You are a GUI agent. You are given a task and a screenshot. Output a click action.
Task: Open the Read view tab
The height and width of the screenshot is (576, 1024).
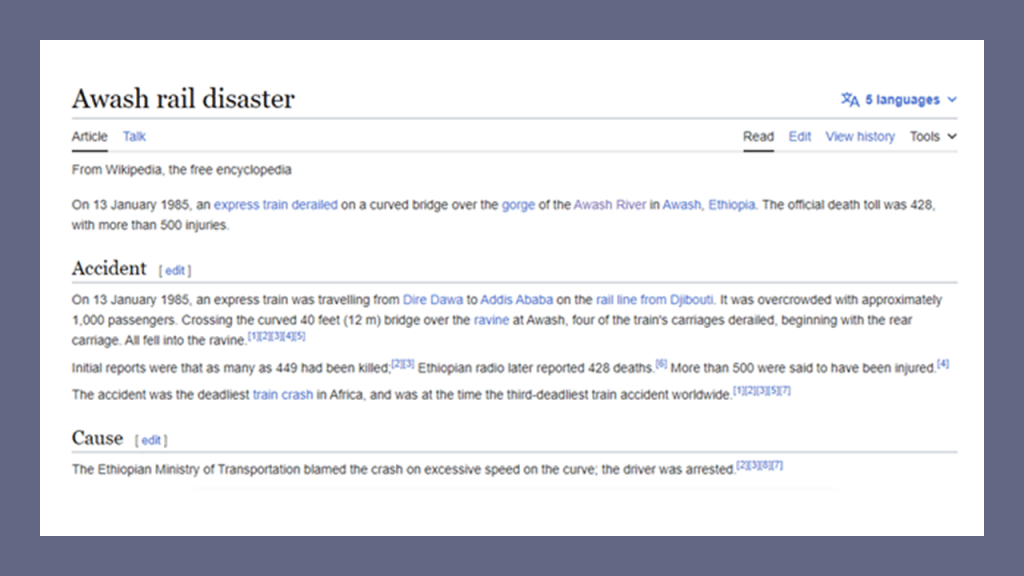758,137
